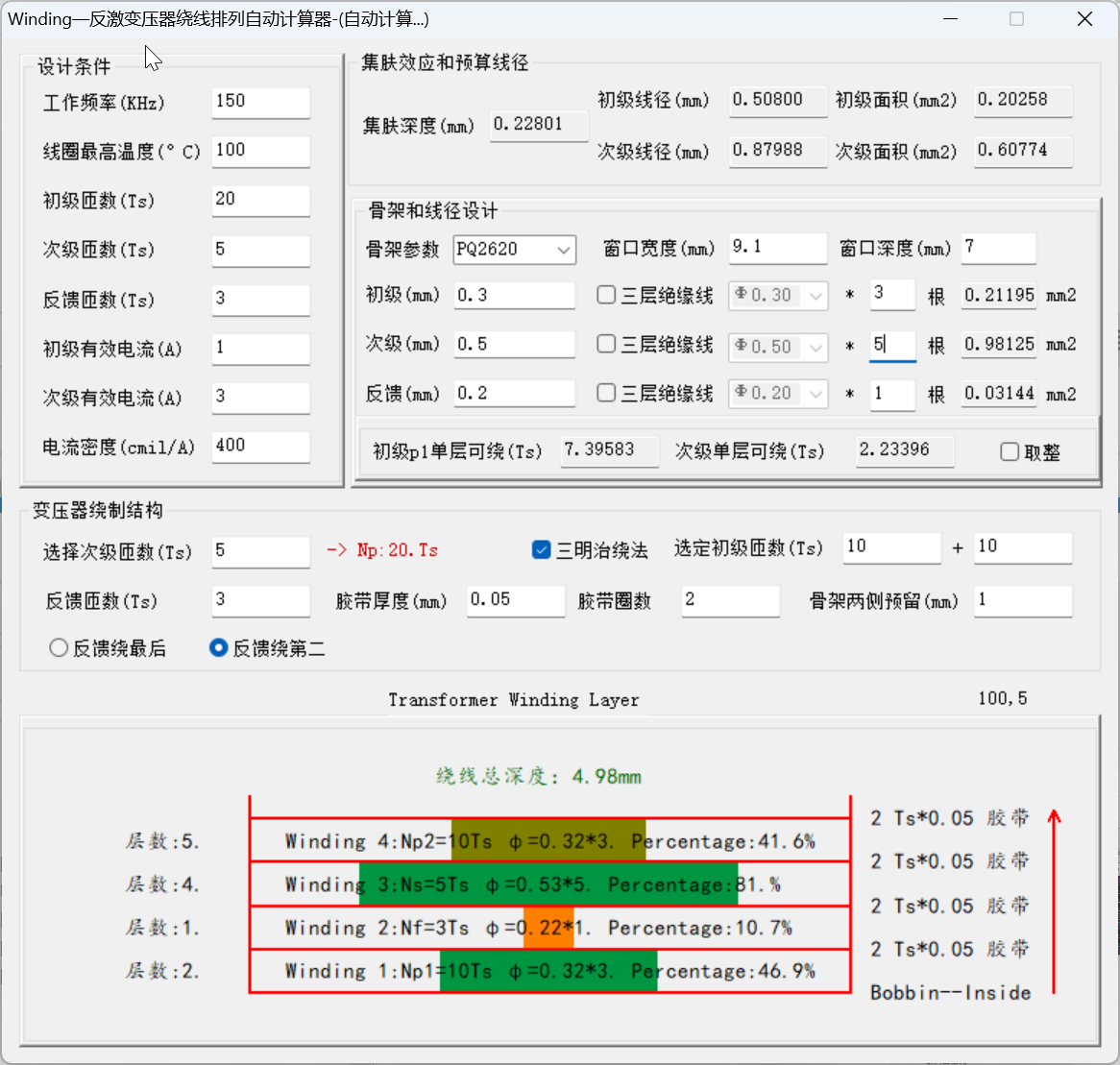Enable triple insulated wire for secondary (次级)
The height and width of the screenshot is (1065, 1120).
pos(606,344)
